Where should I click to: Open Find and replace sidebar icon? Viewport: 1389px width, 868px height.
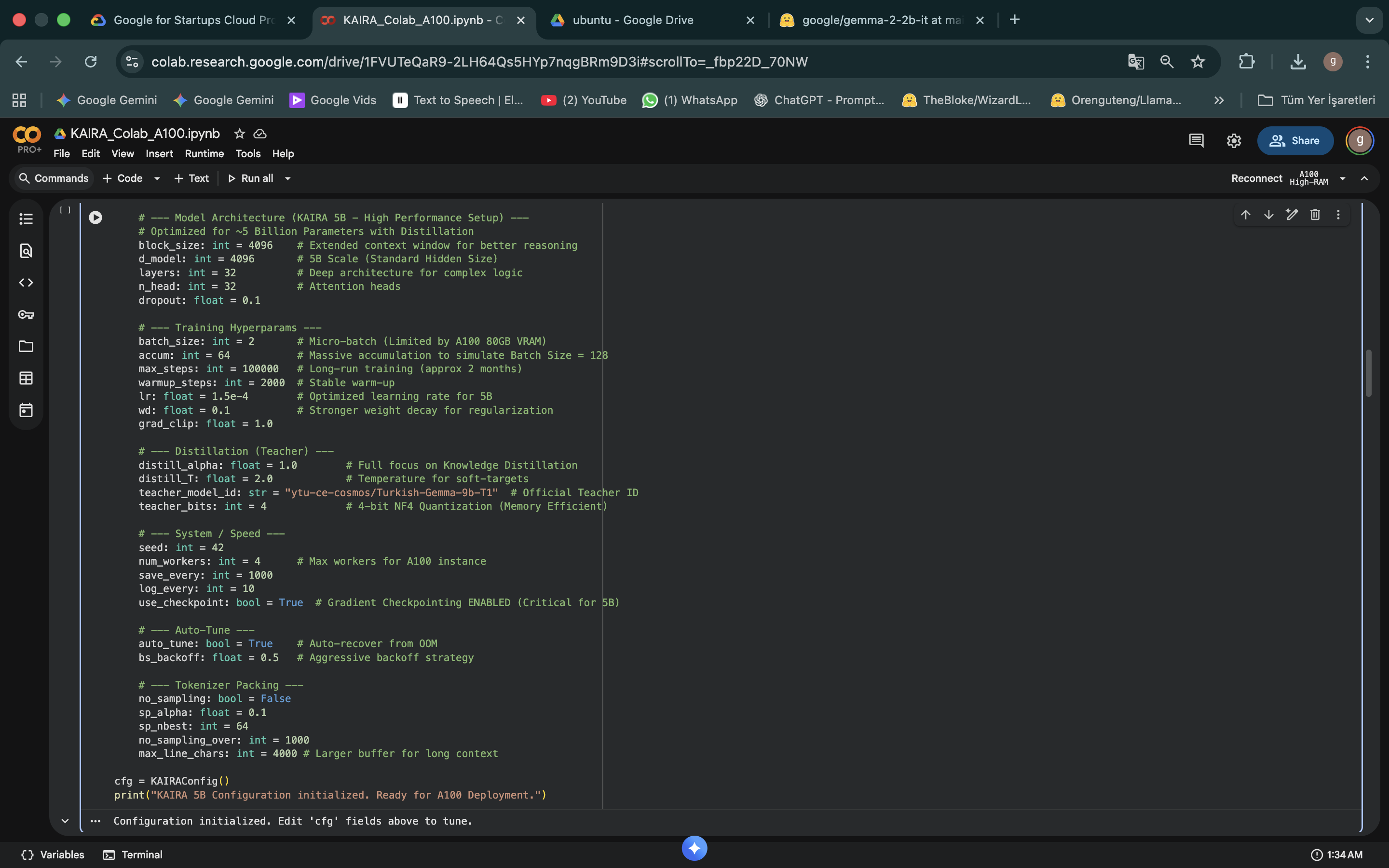click(26, 251)
